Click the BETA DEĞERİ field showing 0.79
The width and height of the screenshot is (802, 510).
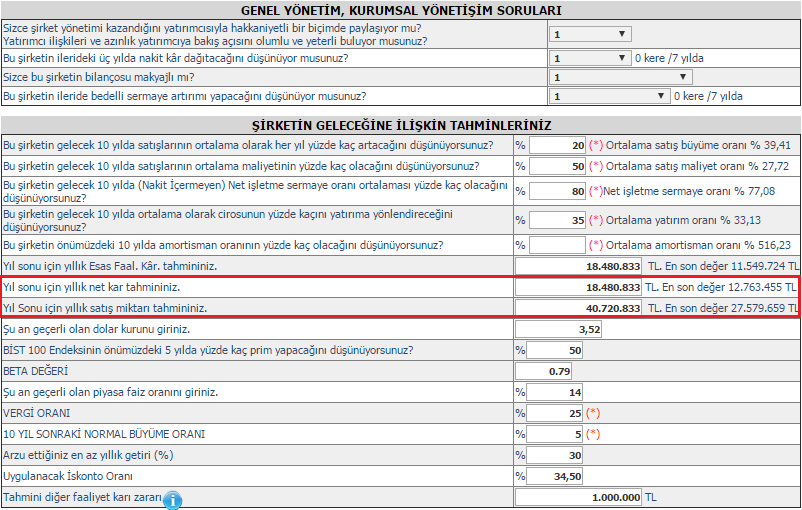click(543, 371)
